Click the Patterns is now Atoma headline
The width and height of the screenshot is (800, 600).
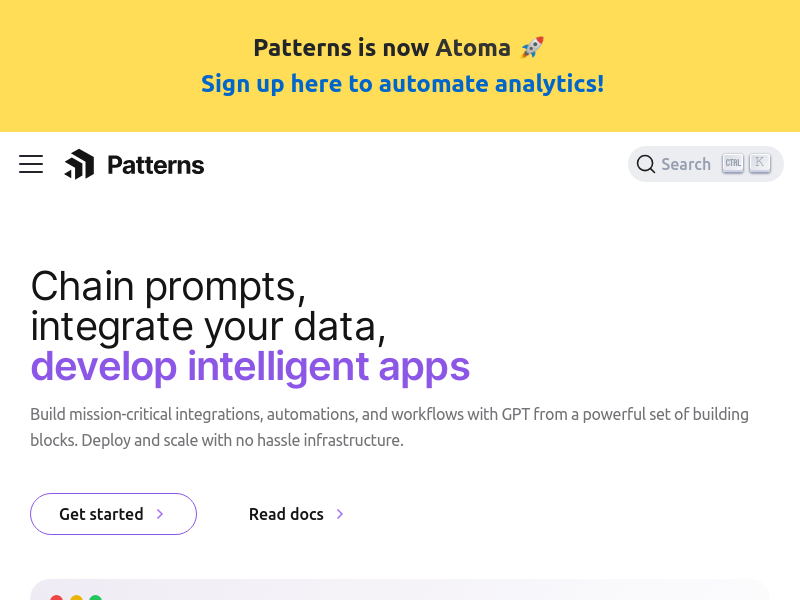(x=382, y=48)
